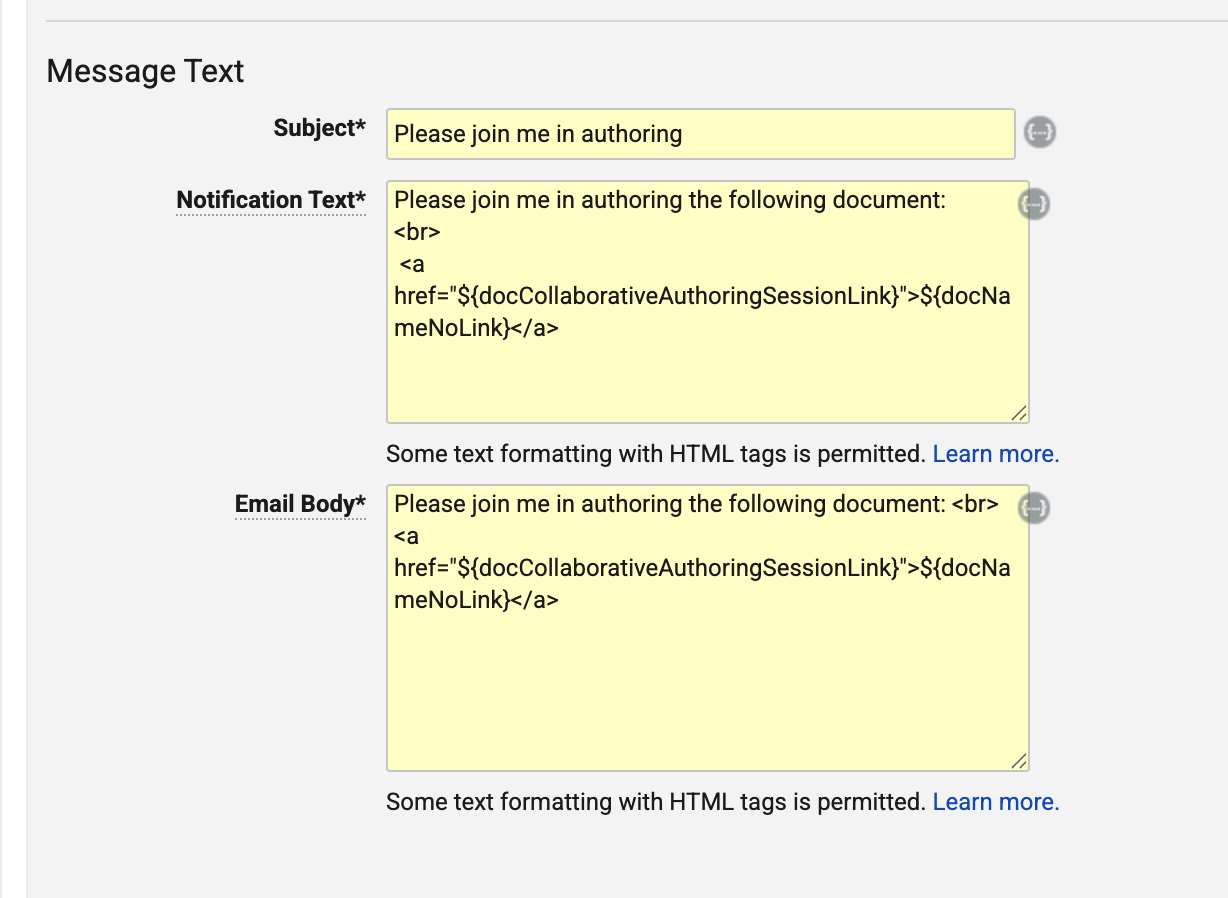
Task: Click the token icon beside Email Body
Action: pyautogui.click(x=1034, y=508)
